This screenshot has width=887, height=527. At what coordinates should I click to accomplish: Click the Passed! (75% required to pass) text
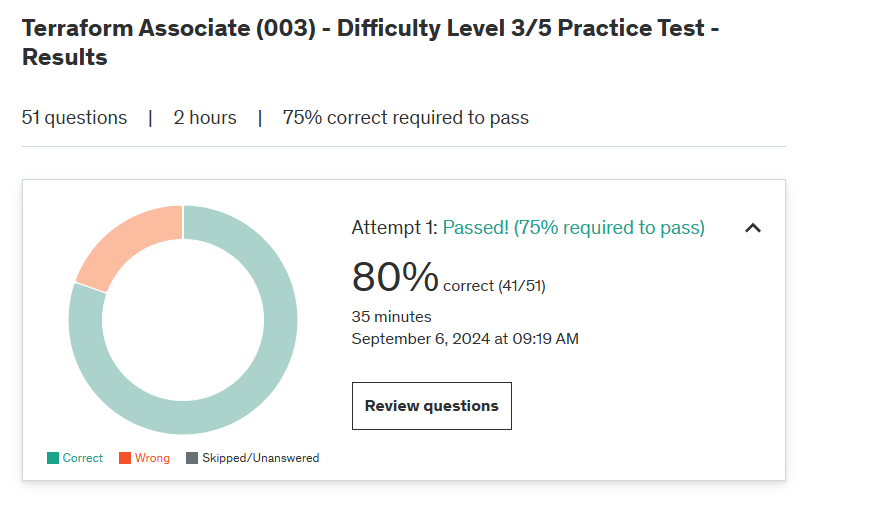click(574, 227)
